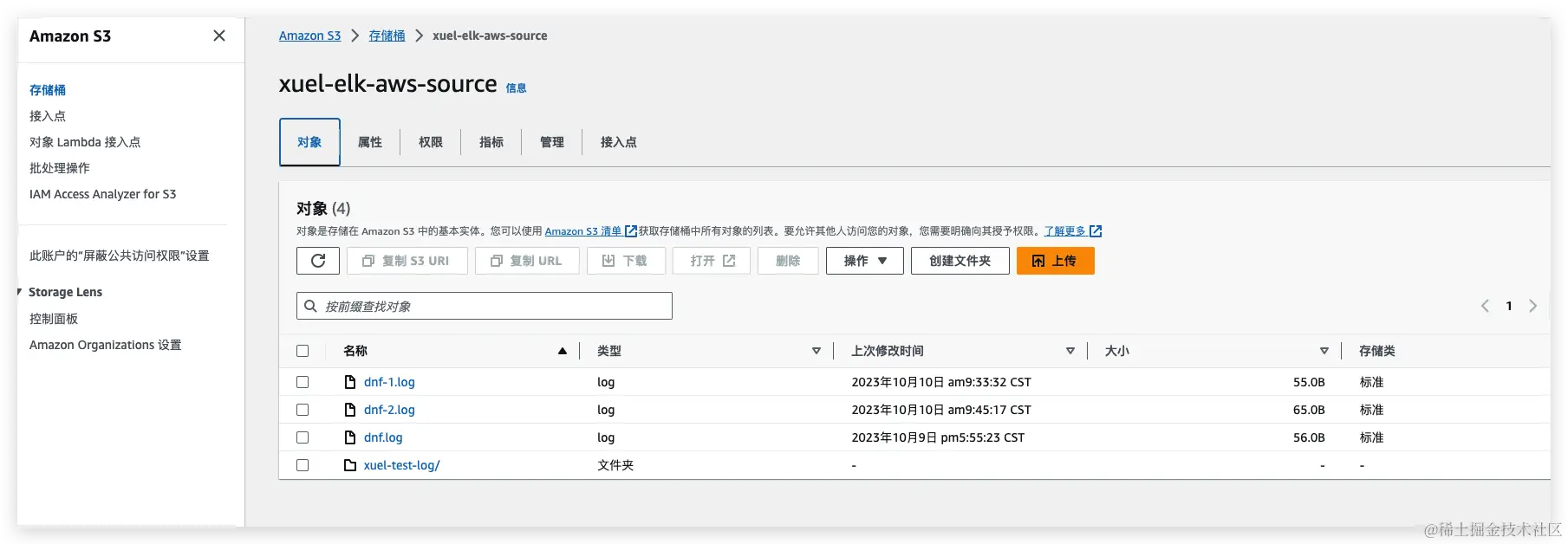The height and width of the screenshot is (544, 1568).
Task: Click the 上传 upload button
Action: [1056, 261]
